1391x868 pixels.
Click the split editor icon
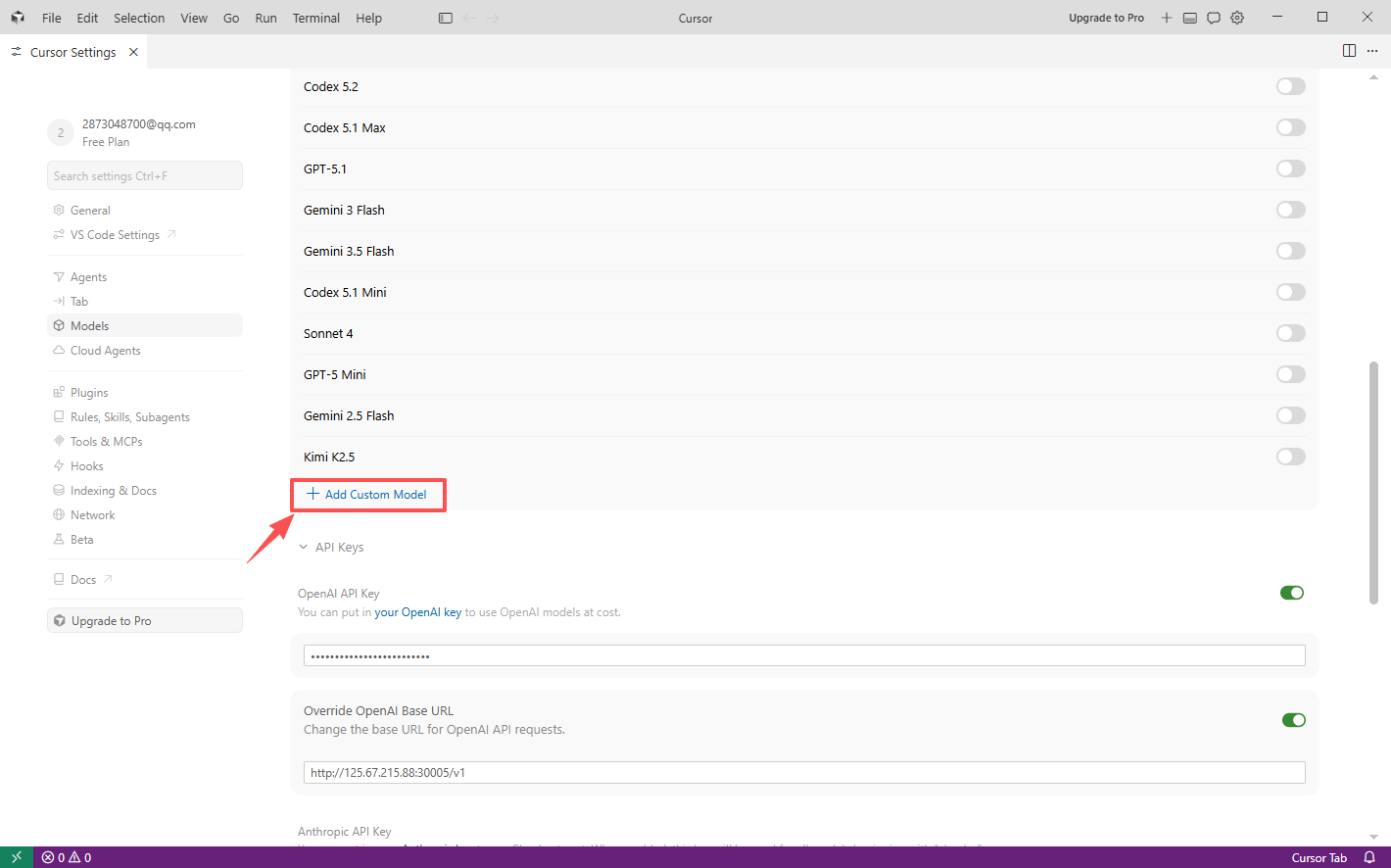pos(1349,51)
